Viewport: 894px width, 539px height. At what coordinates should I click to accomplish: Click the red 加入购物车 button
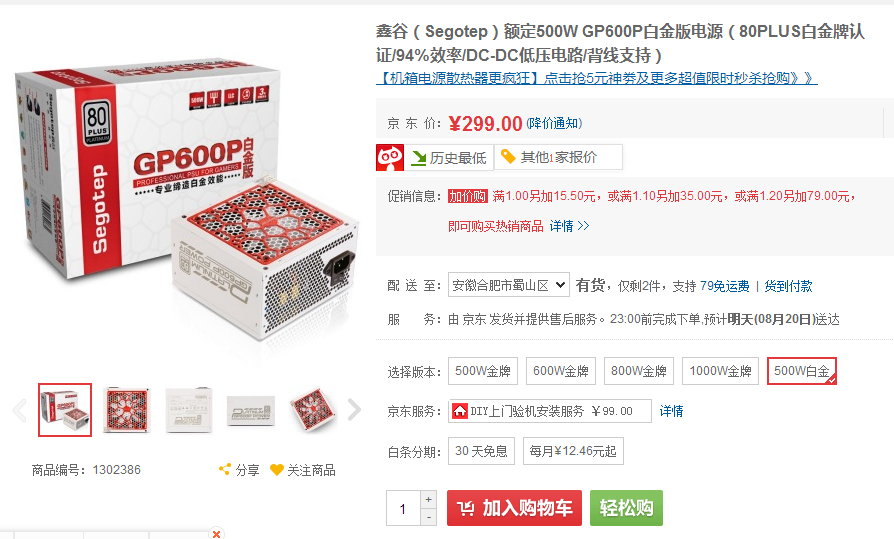pos(514,508)
